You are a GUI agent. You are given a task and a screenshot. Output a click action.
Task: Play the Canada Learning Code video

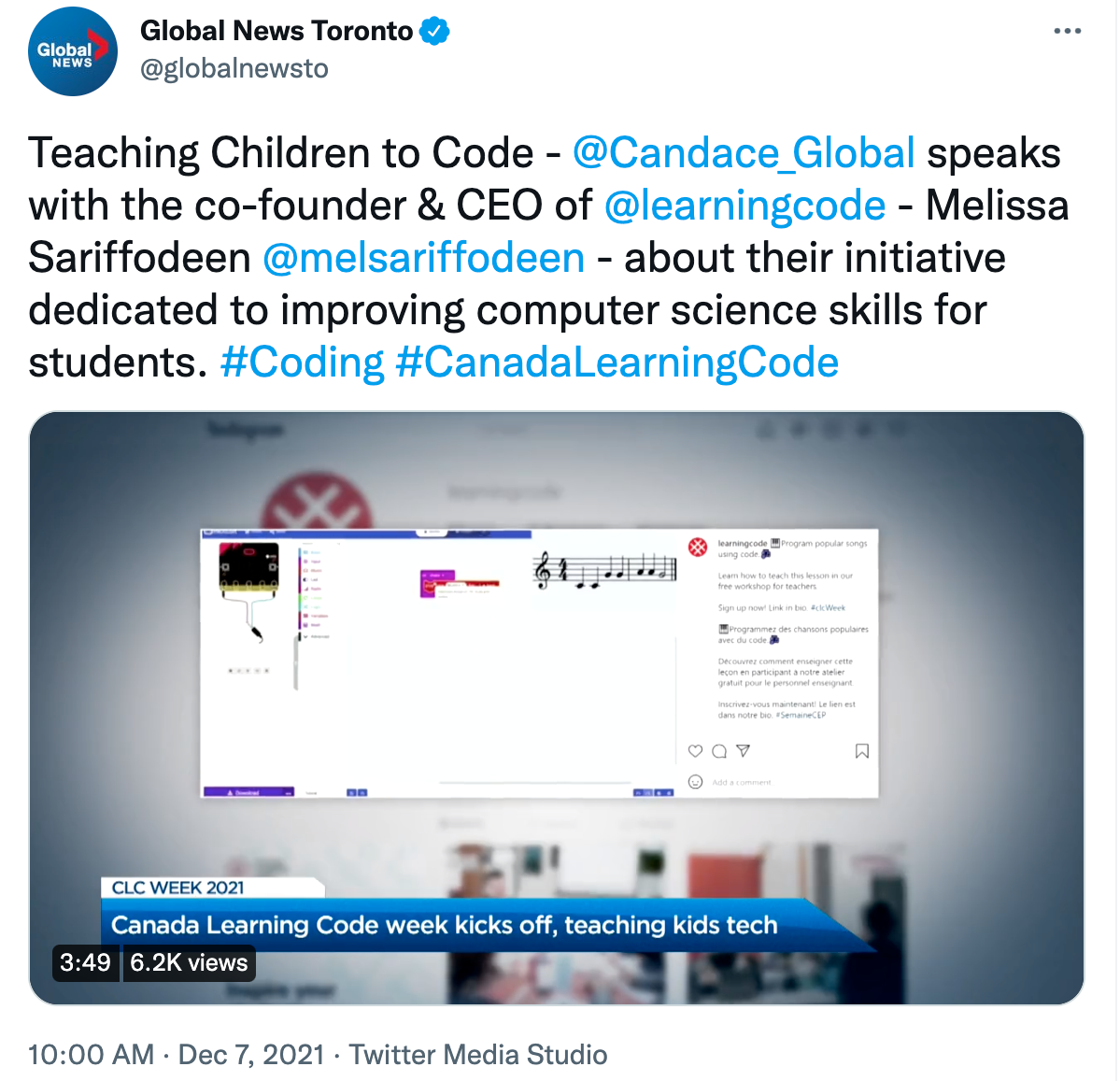click(557, 708)
